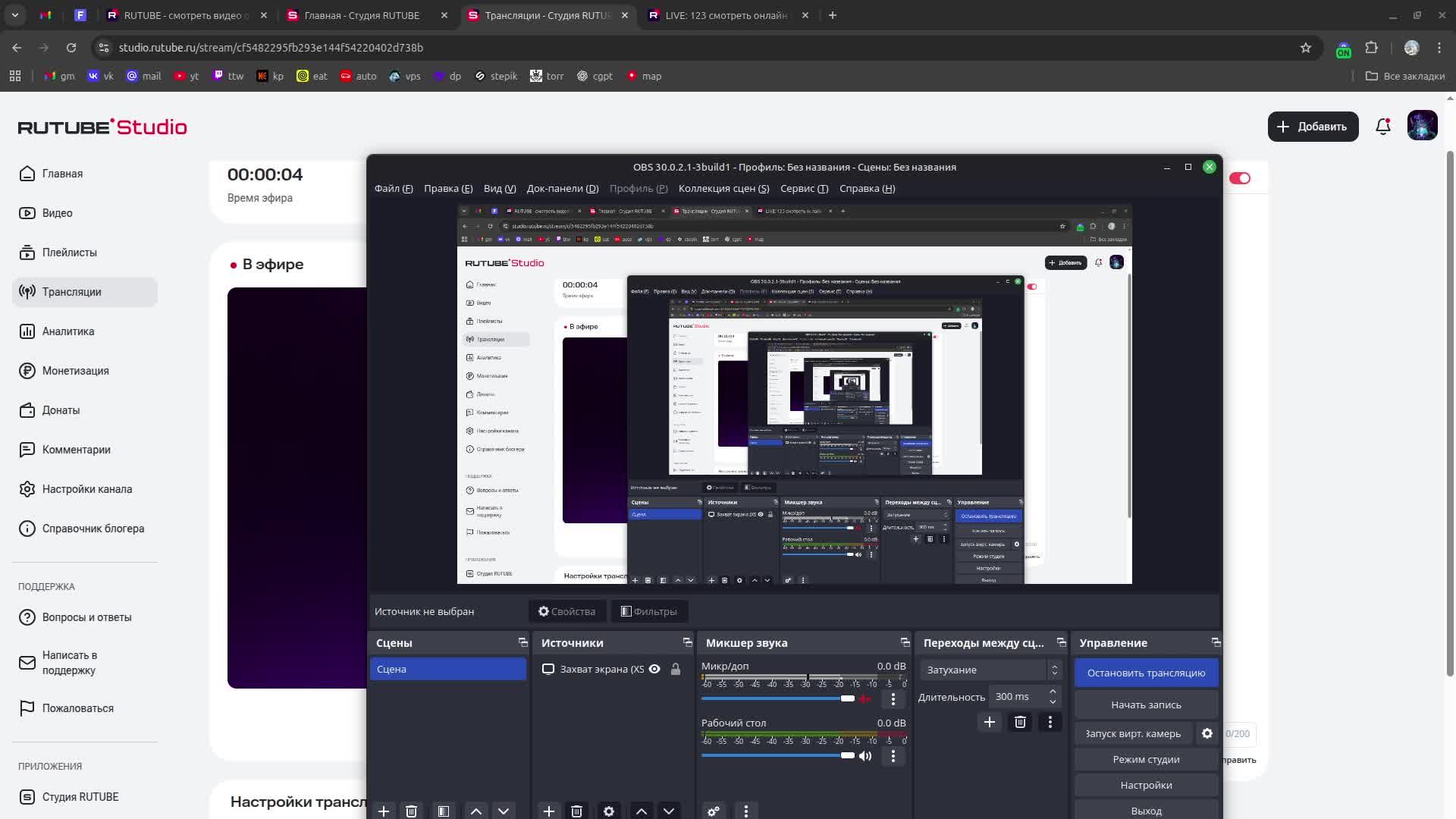
Task: Add a scene transition plus button
Action: click(x=990, y=722)
